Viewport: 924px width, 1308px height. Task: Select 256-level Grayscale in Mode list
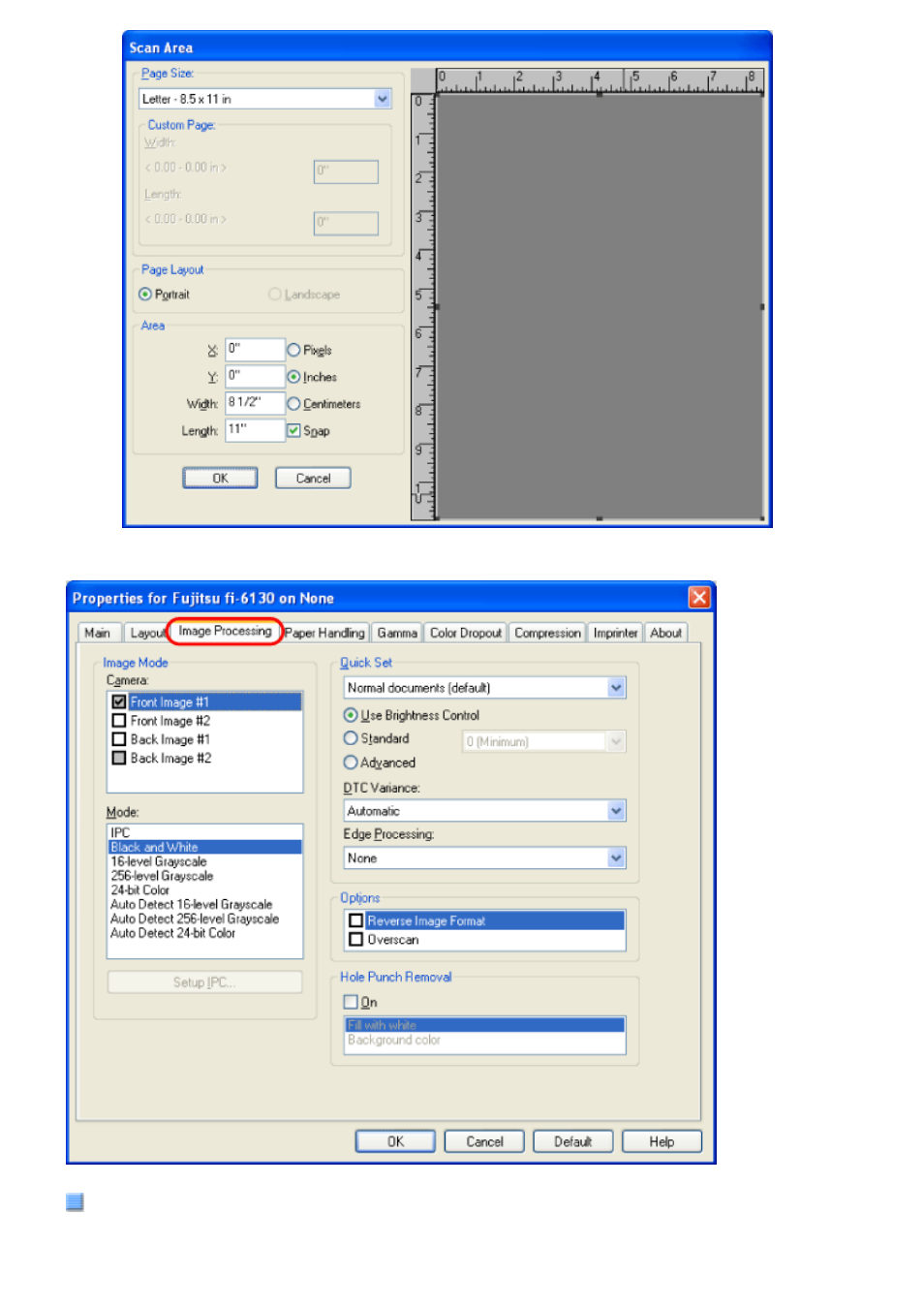[162, 876]
